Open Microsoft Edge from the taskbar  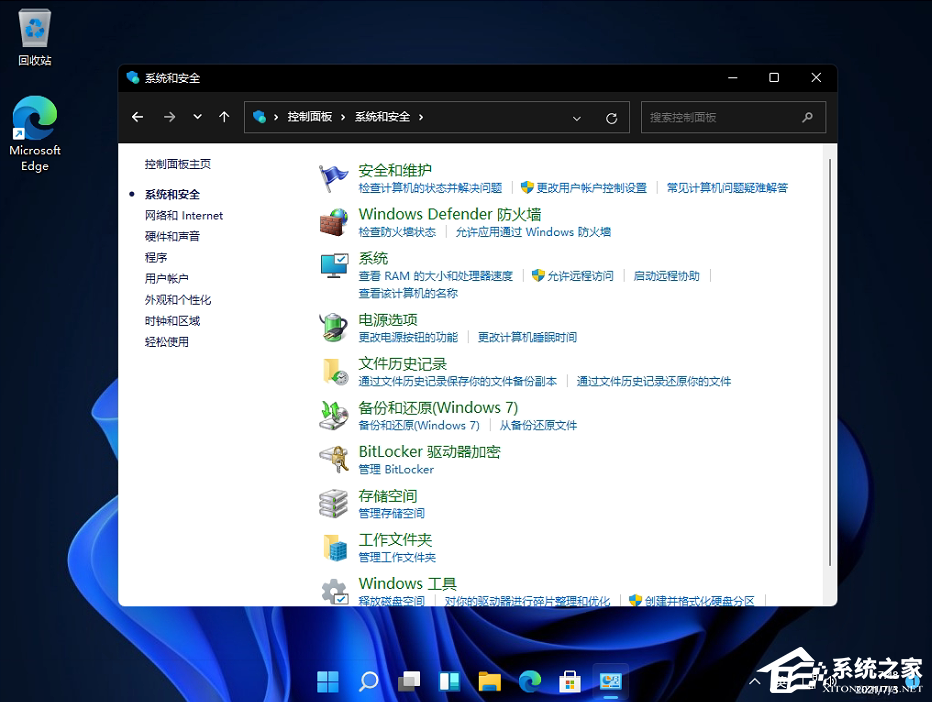pyautogui.click(x=529, y=681)
